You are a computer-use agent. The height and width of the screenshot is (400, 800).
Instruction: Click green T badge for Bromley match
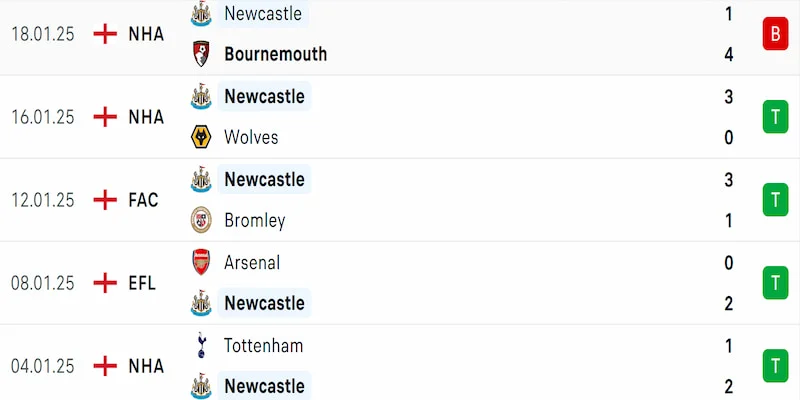pos(774,200)
